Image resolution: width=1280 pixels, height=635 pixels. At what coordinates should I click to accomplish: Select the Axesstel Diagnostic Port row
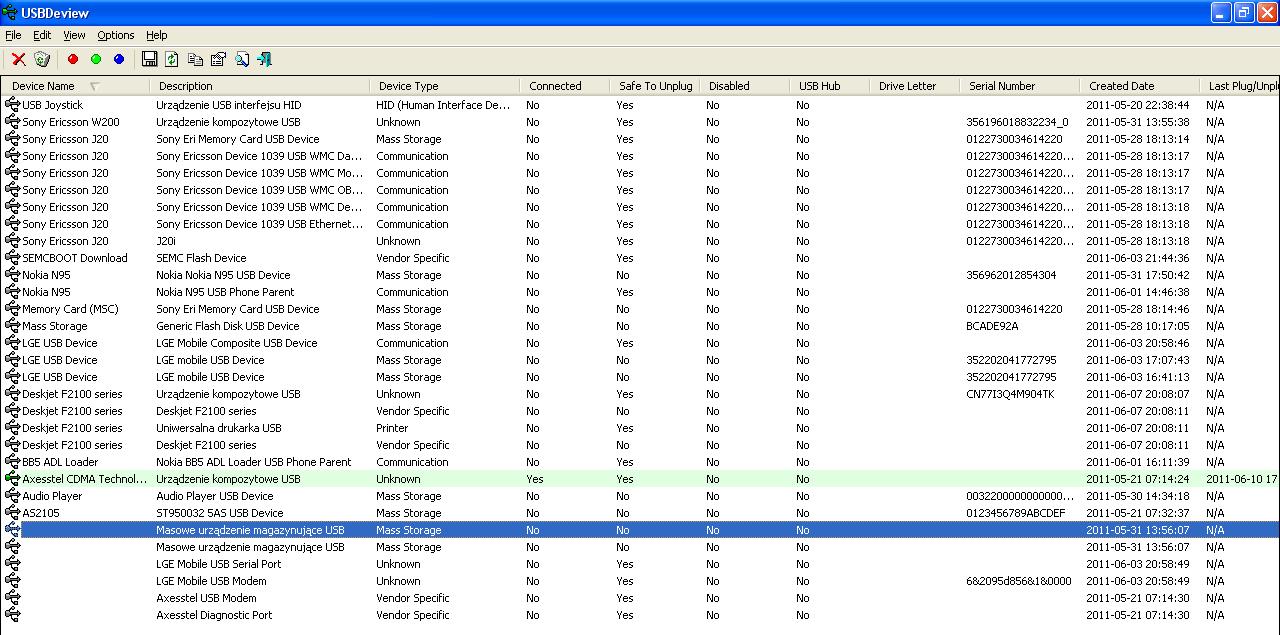coord(640,615)
